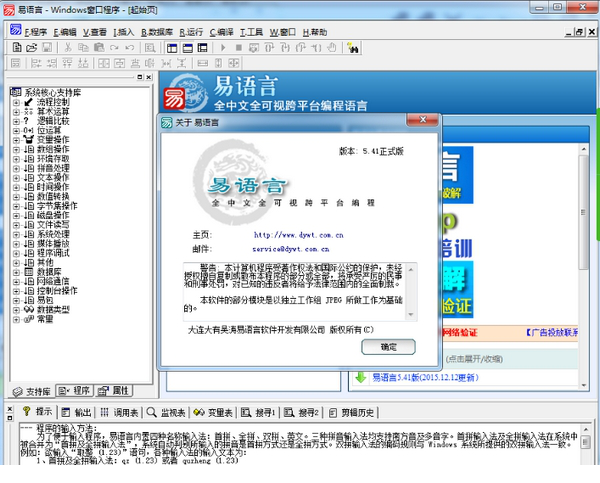Viewport: 600px width, 483px height.
Task: Toggle float on the bottom output panel
Action: 10,418
